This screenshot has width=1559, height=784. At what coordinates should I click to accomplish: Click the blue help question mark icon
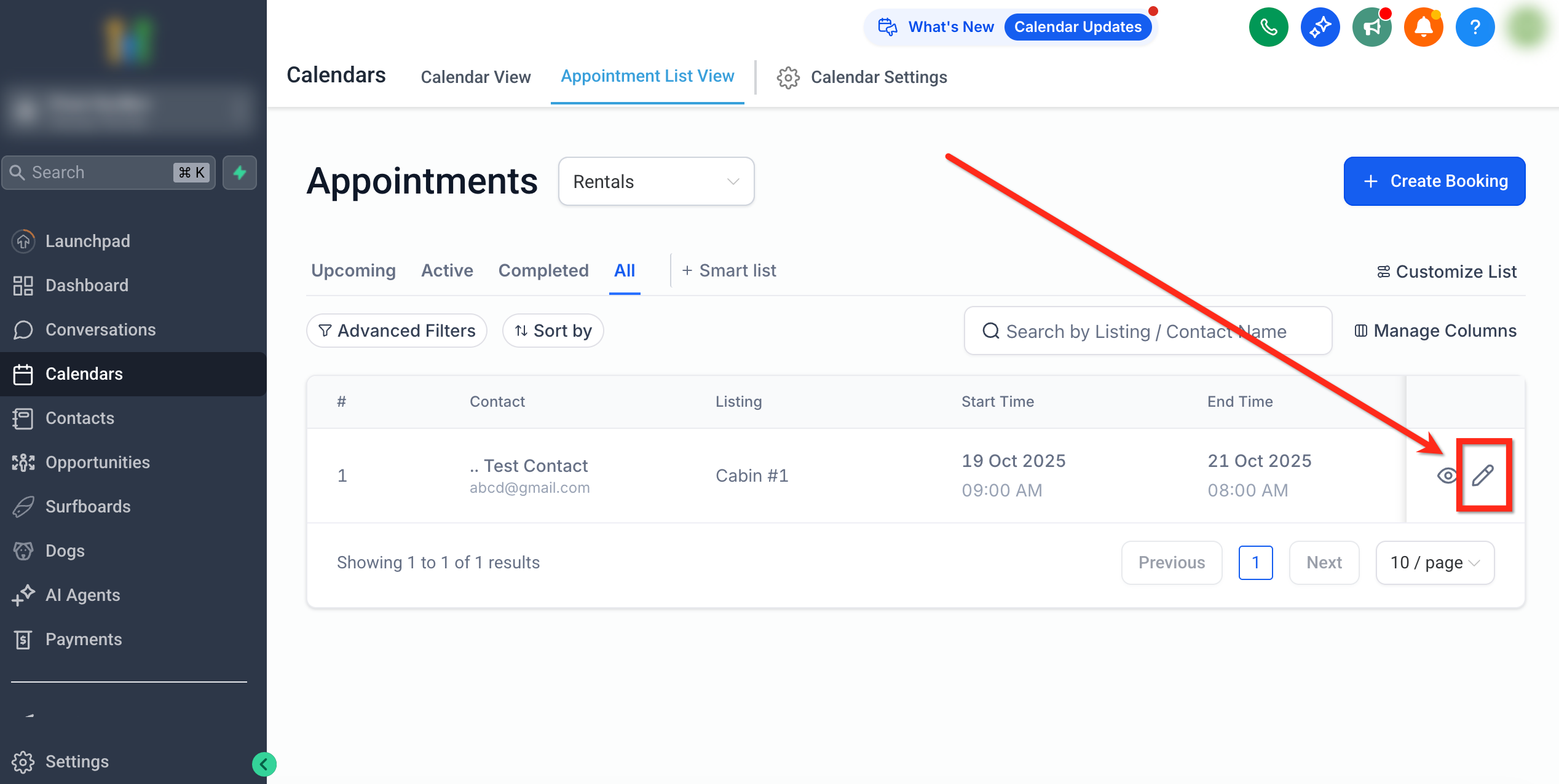click(1475, 27)
